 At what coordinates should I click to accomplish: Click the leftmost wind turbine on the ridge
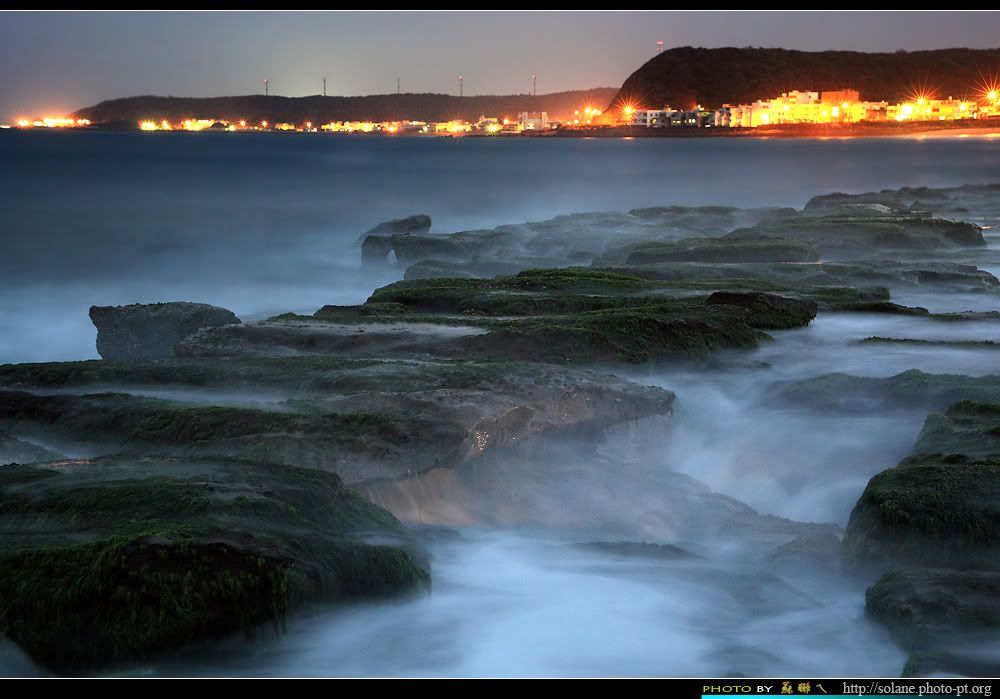tap(266, 86)
